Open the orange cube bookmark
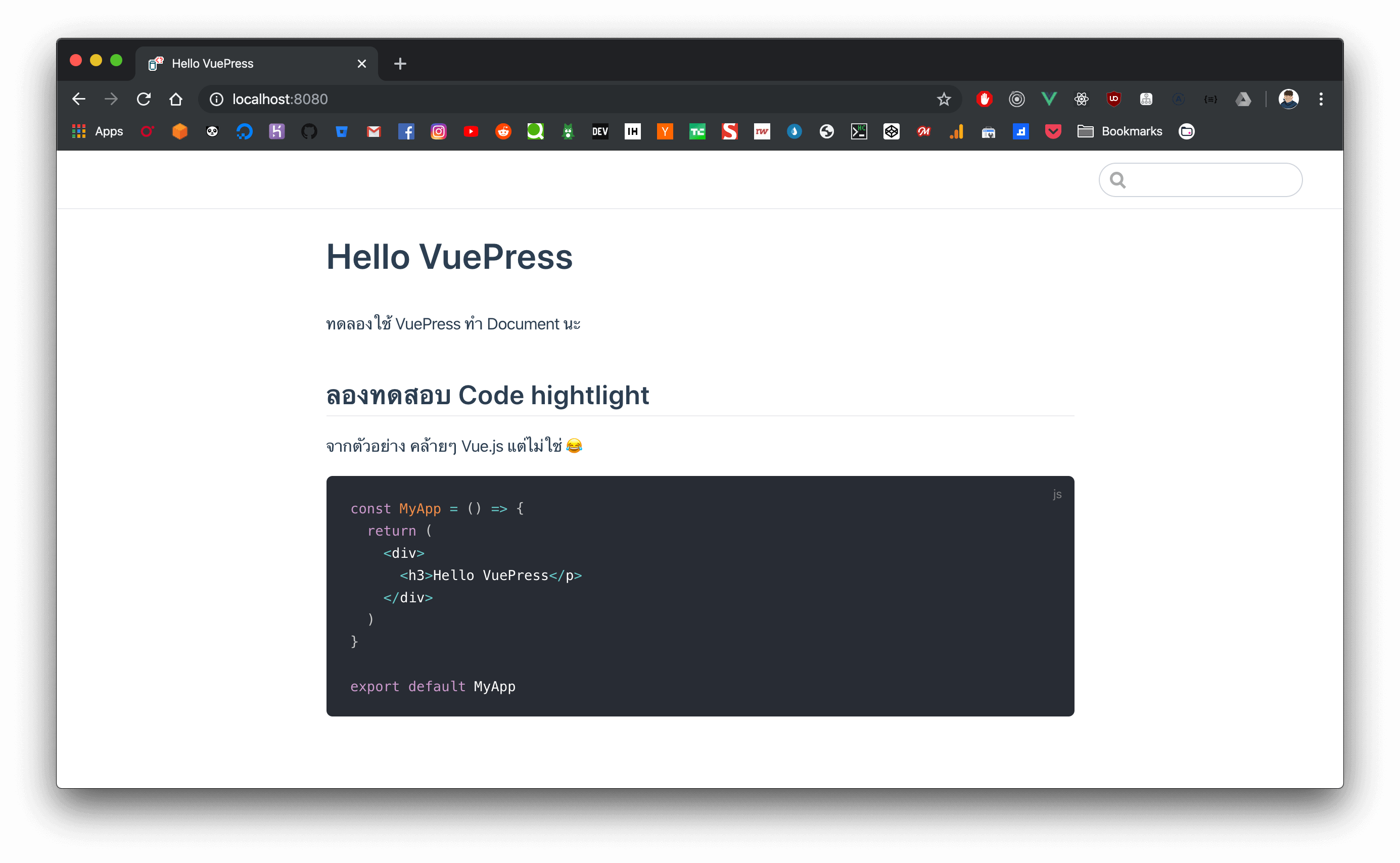Viewport: 1400px width, 863px height. point(180,131)
